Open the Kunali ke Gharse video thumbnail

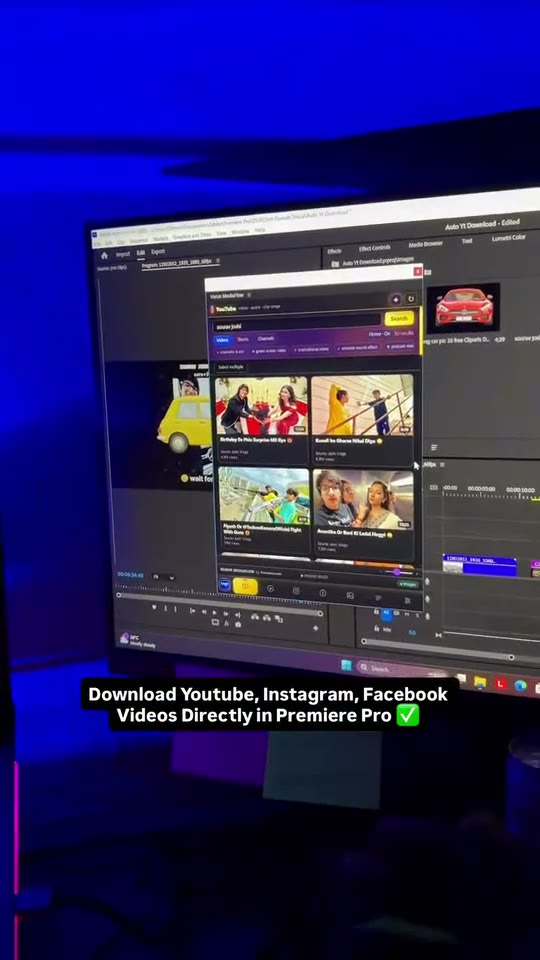[362, 405]
